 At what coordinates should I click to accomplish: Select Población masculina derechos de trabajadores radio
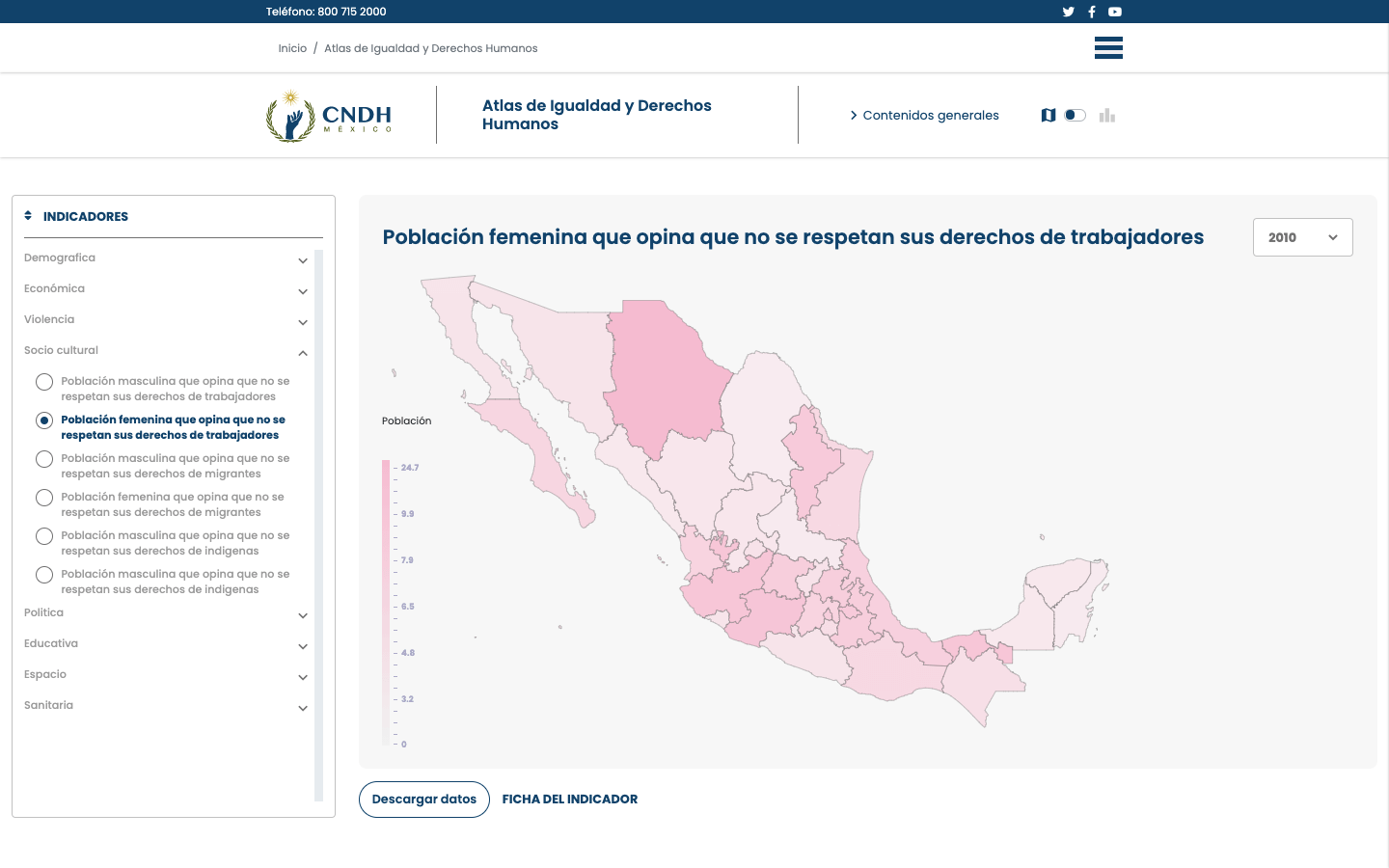[x=44, y=382]
